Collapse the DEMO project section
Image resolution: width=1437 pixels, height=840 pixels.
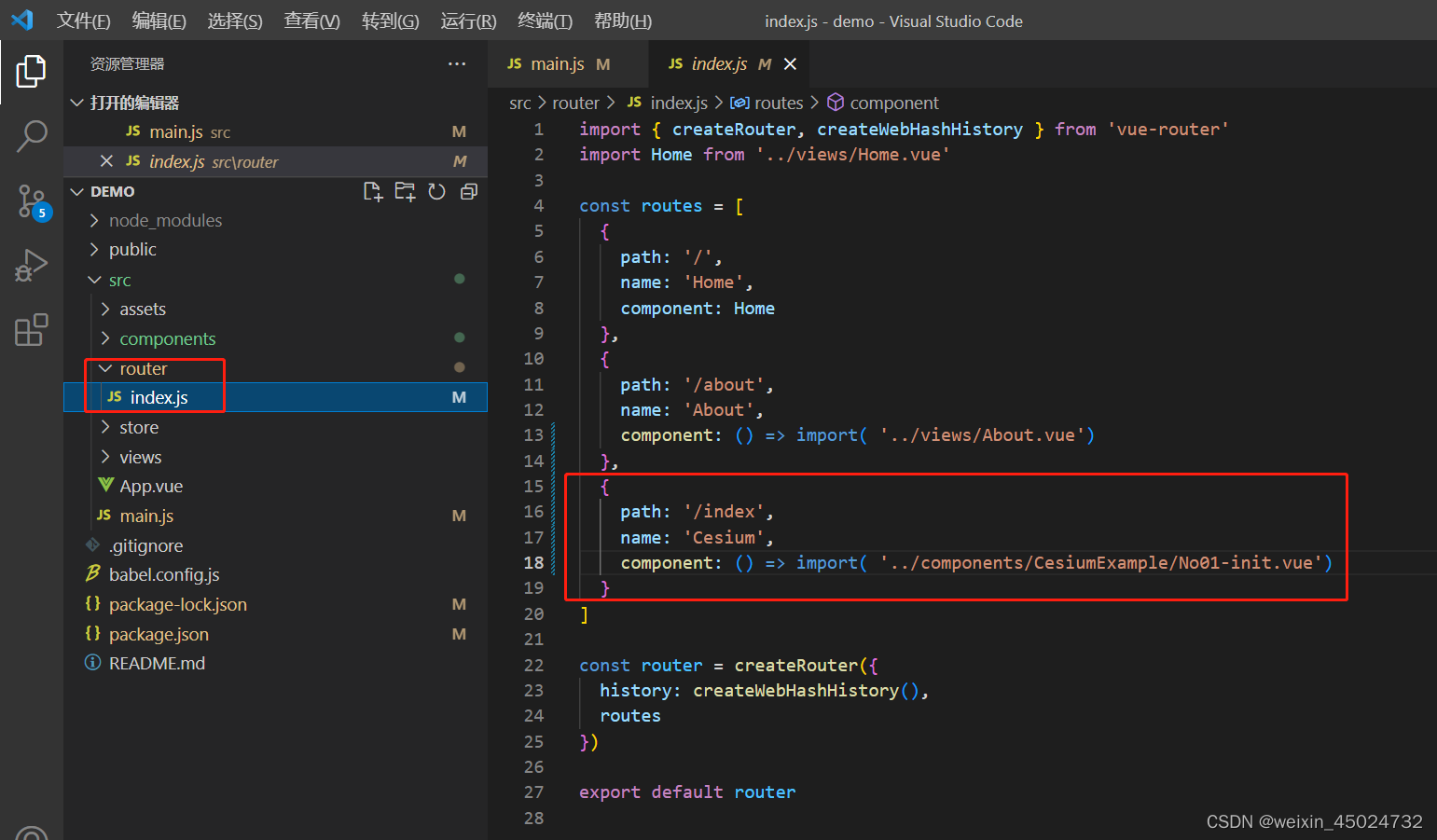(x=77, y=191)
